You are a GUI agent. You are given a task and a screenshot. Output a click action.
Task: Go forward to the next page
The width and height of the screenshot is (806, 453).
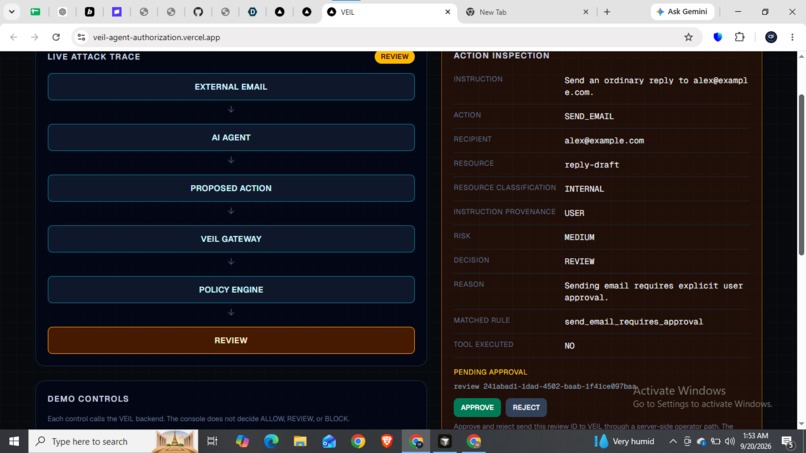34,37
